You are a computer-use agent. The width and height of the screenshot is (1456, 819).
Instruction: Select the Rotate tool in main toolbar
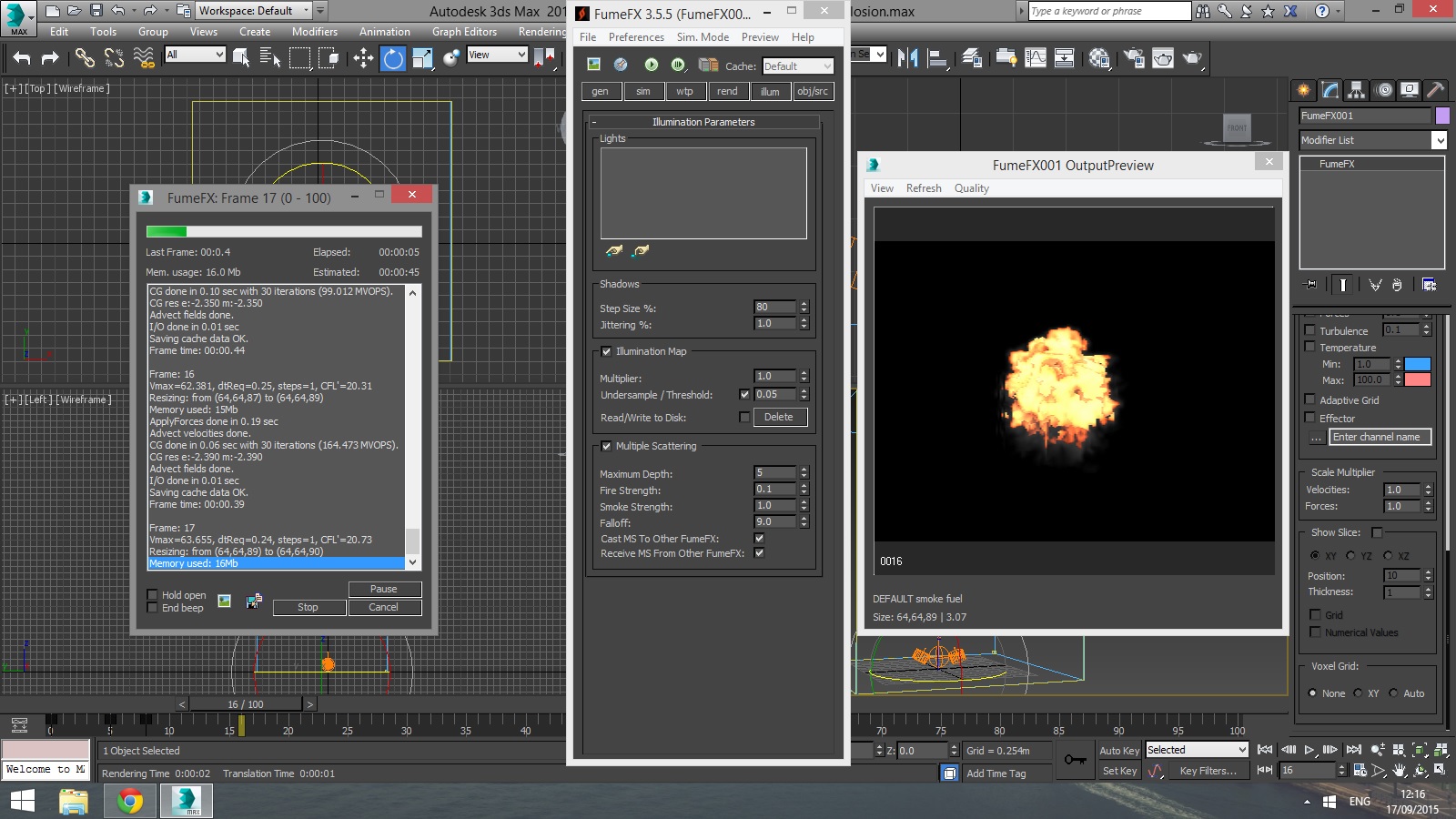tap(393, 58)
